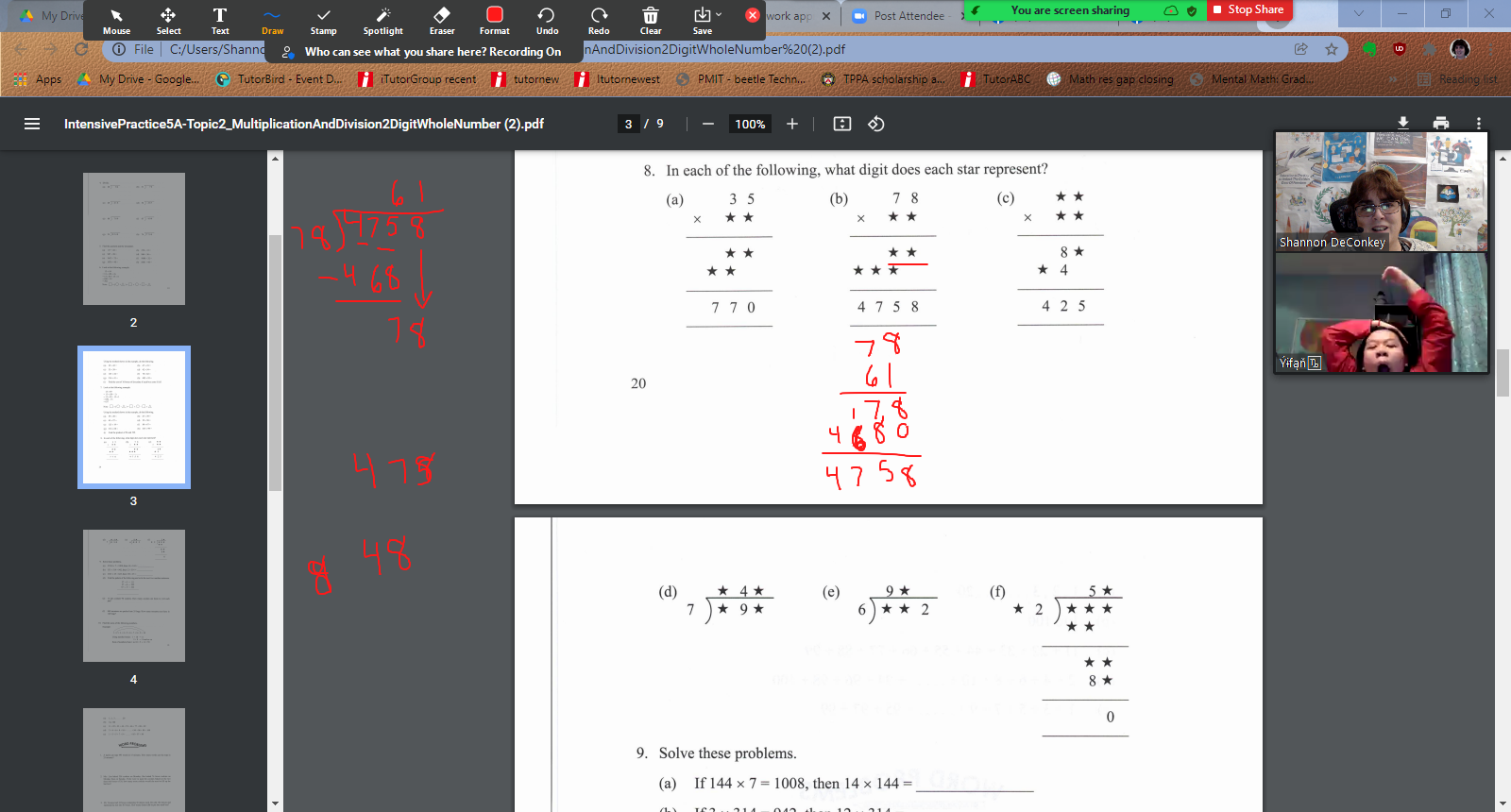
Task: Click the PDF document vertical scrollbar
Action: coord(1503,373)
